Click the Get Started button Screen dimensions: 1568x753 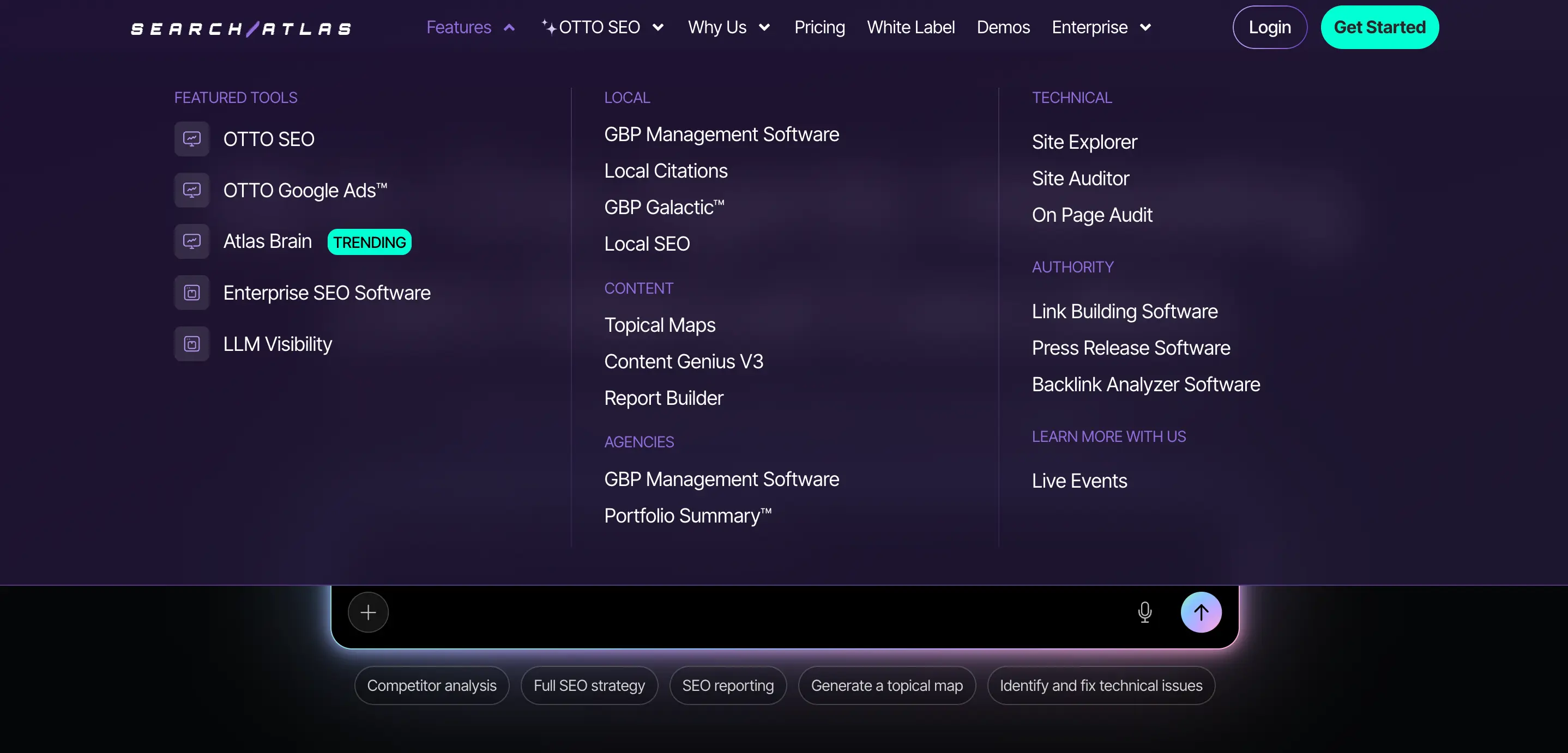1379,27
